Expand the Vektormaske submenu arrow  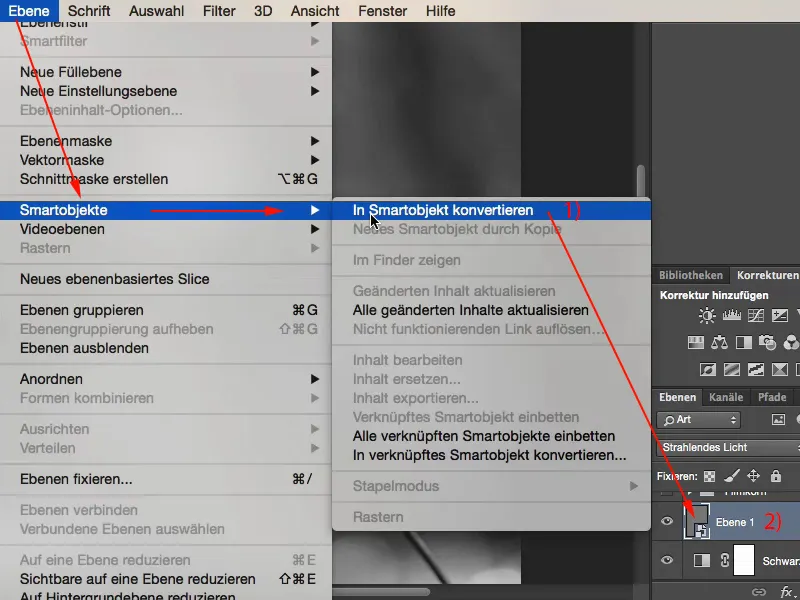pos(315,160)
